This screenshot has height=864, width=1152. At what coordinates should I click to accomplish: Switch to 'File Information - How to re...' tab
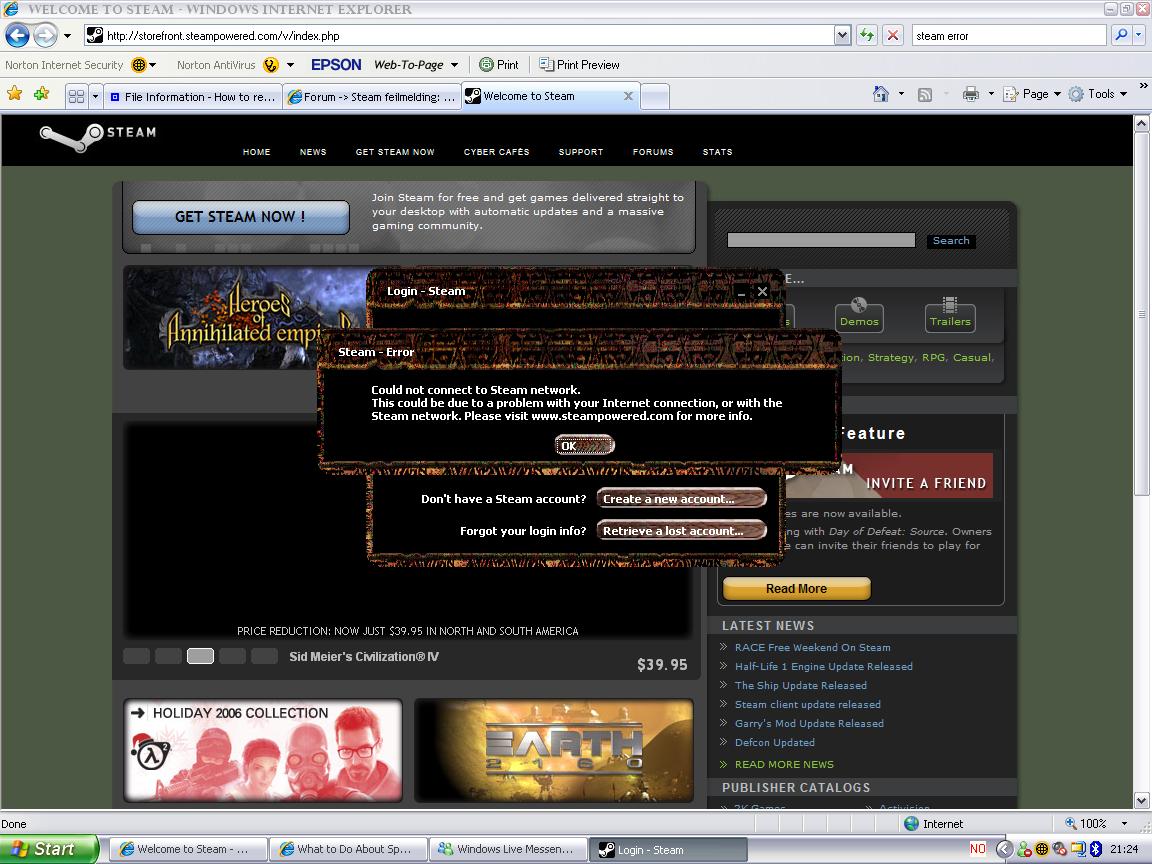click(x=192, y=96)
